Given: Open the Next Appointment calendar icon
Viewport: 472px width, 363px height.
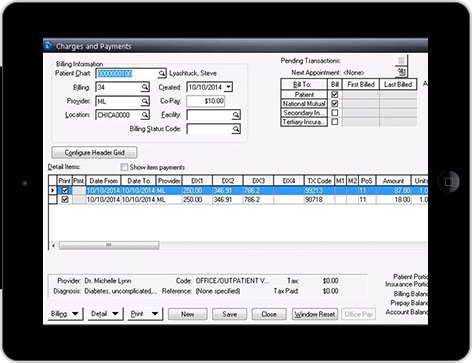Looking at the screenshot, I should tap(402, 72).
